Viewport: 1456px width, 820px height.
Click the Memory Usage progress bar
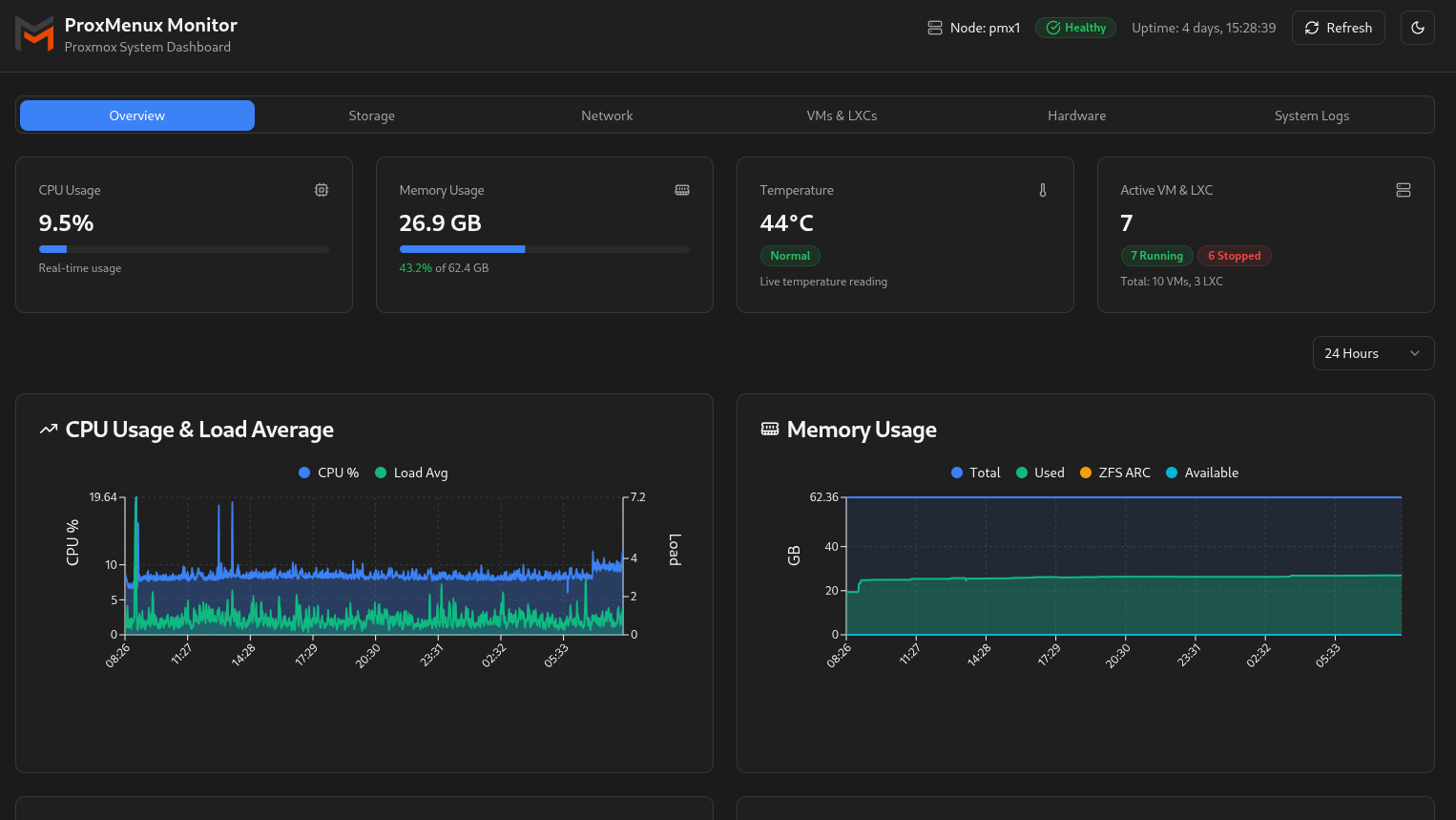click(x=544, y=249)
